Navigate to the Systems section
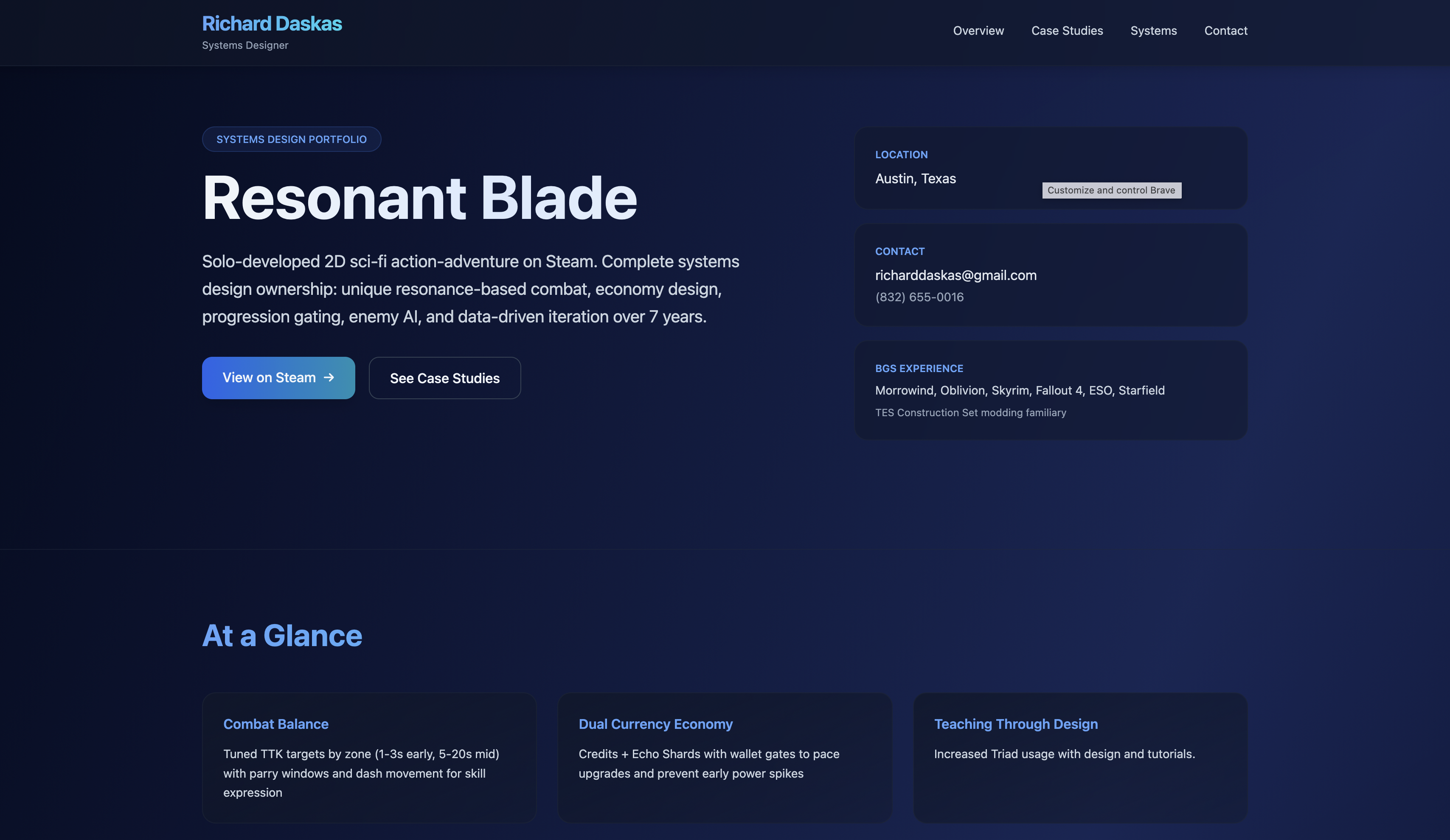 tap(1153, 31)
